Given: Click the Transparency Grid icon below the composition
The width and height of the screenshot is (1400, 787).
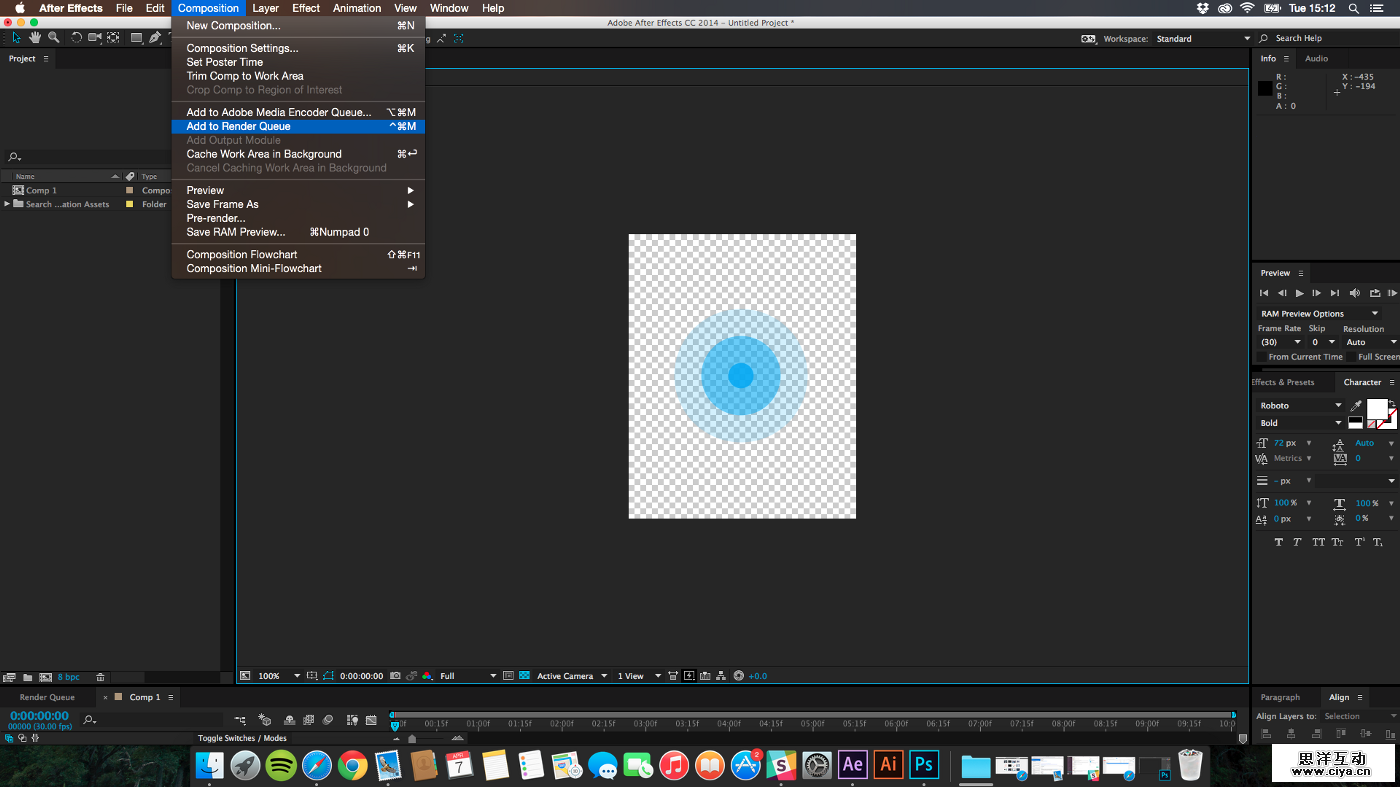Looking at the screenshot, I should click(x=524, y=676).
